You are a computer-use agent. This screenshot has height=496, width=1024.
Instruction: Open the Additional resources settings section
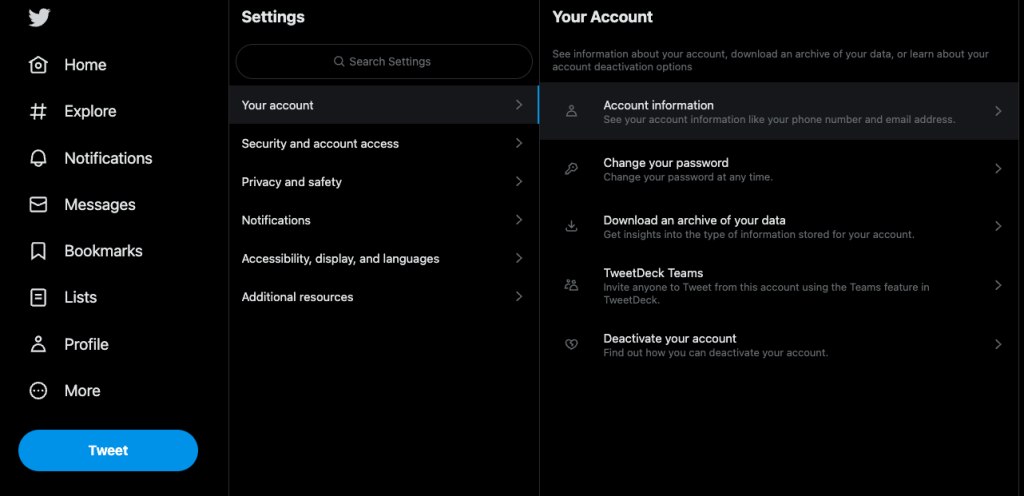click(297, 297)
